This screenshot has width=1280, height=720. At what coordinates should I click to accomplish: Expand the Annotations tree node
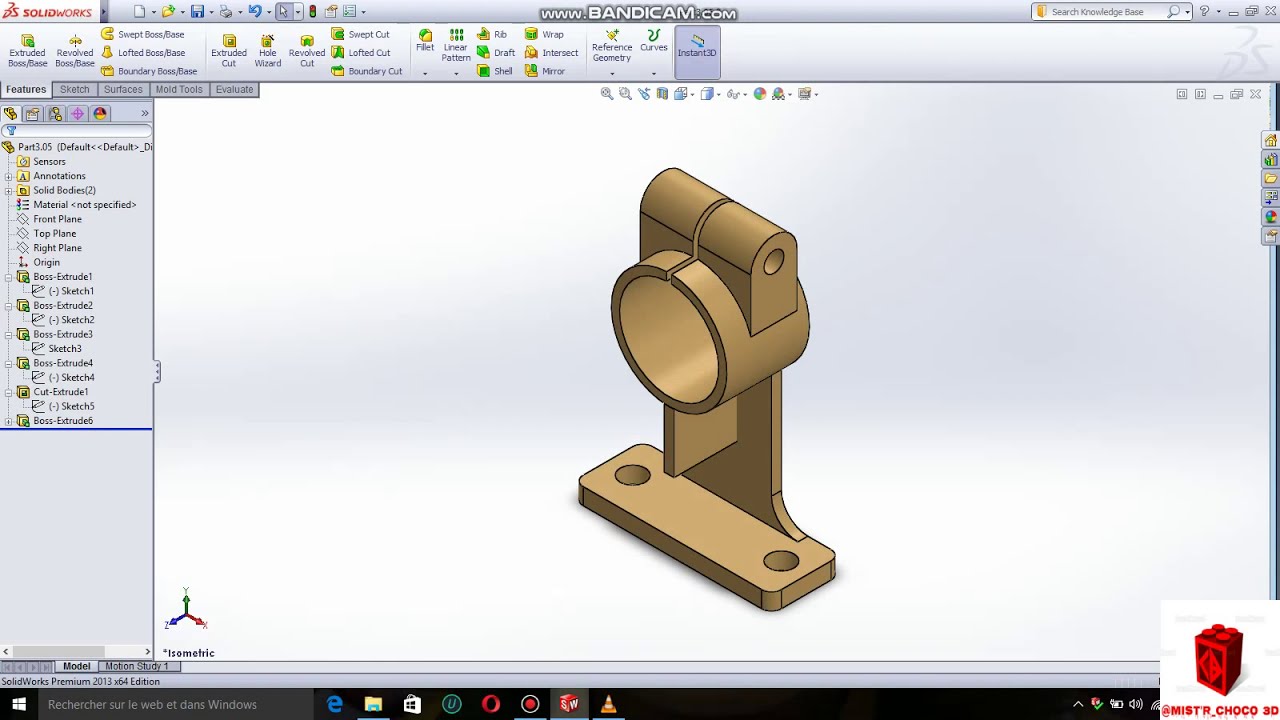[x=9, y=176]
